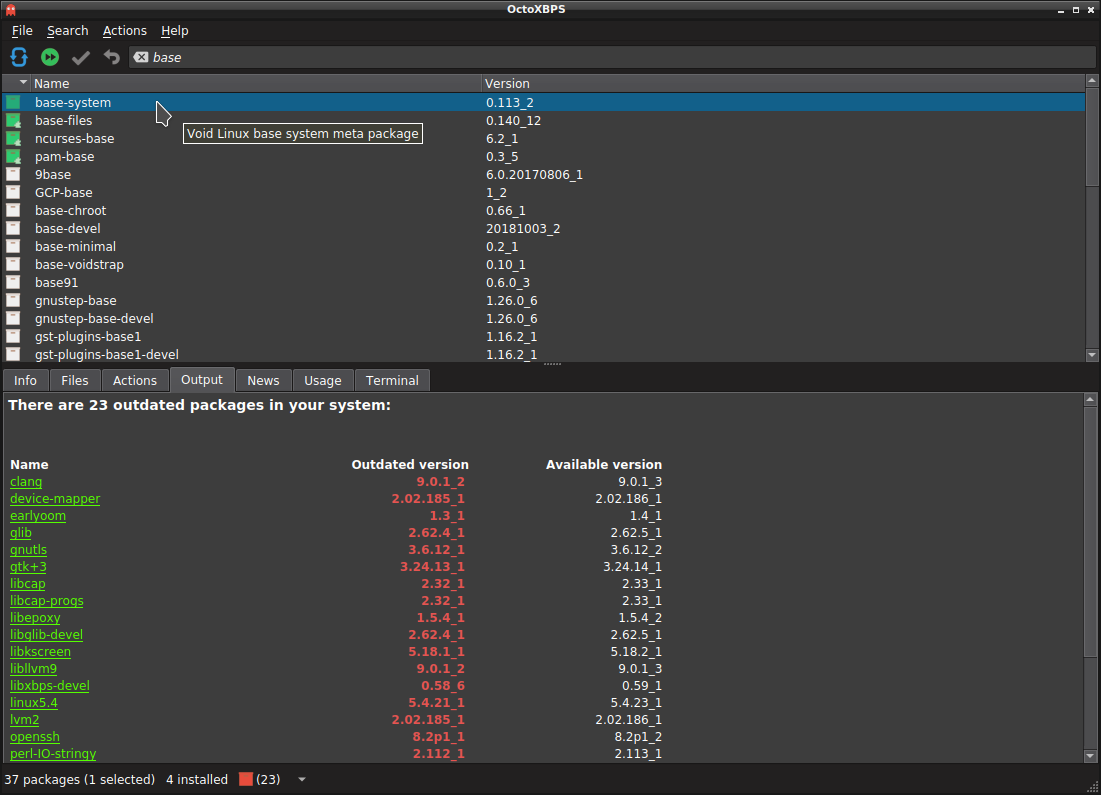Click the output pane scroll-up arrow
Image resolution: width=1101 pixels, height=795 pixels.
(x=1090, y=400)
